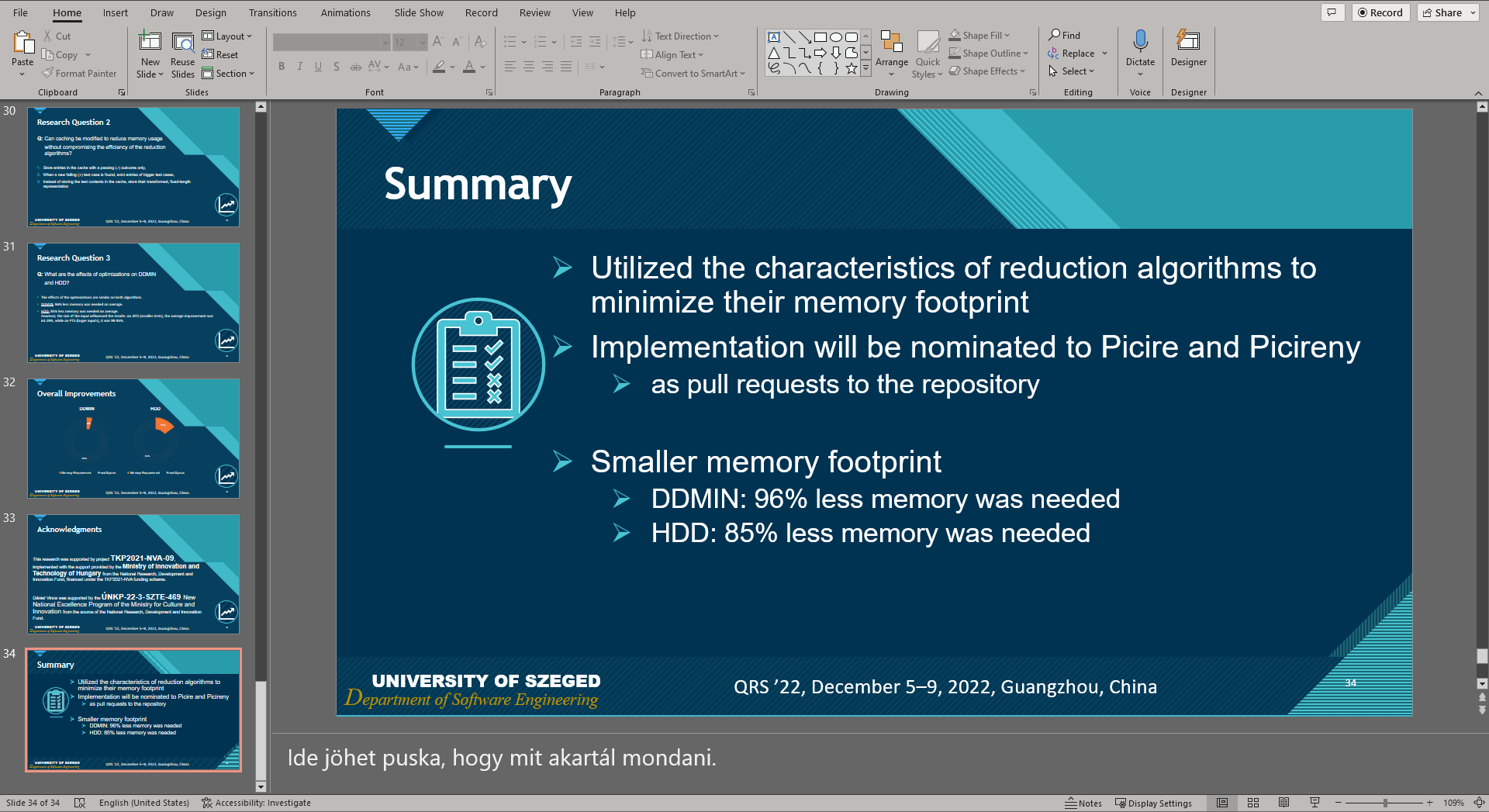This screenshot has width=1489, height=812.
Task: Switch to the Insert tab
Action: pos(115,12)
